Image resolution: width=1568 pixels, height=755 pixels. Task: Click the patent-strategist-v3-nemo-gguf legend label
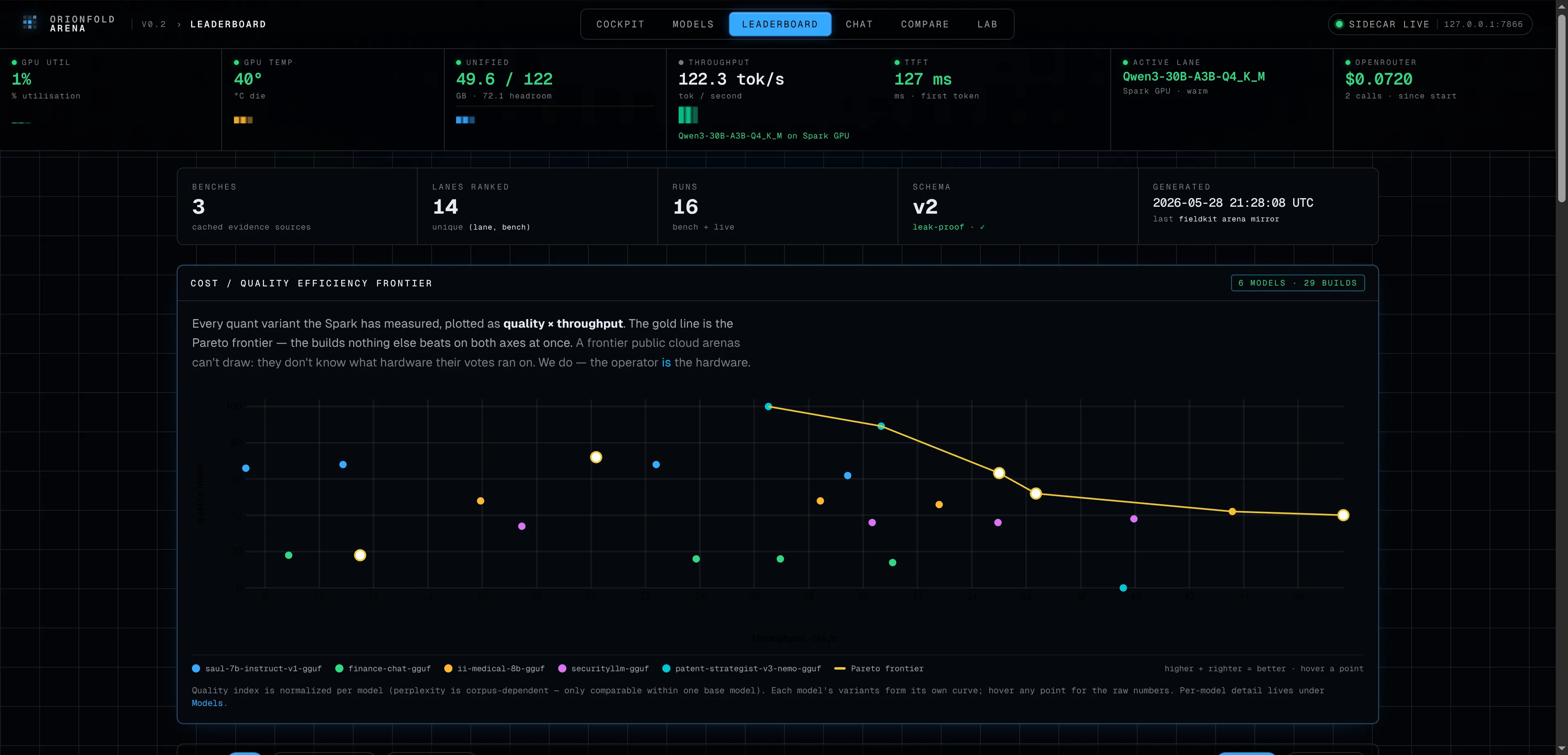[x=748, y=668]
